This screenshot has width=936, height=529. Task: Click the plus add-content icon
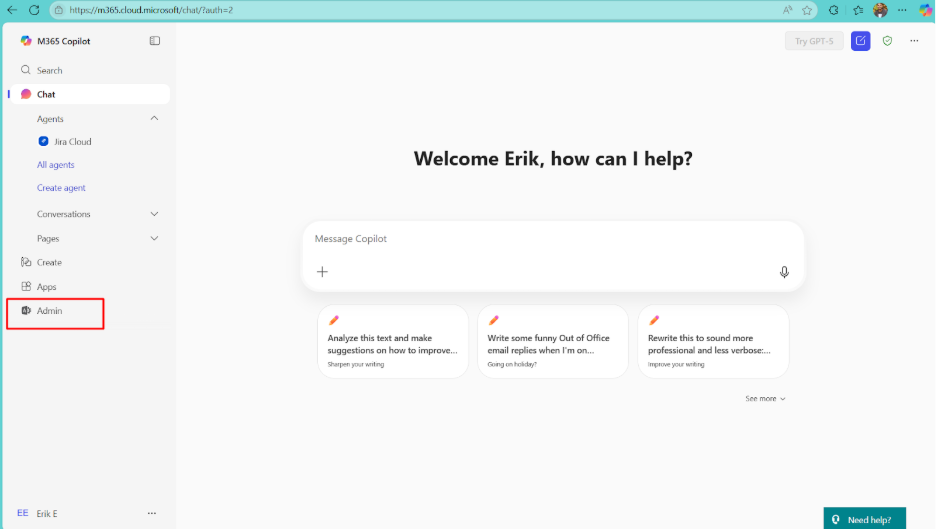tap(322, 272)
